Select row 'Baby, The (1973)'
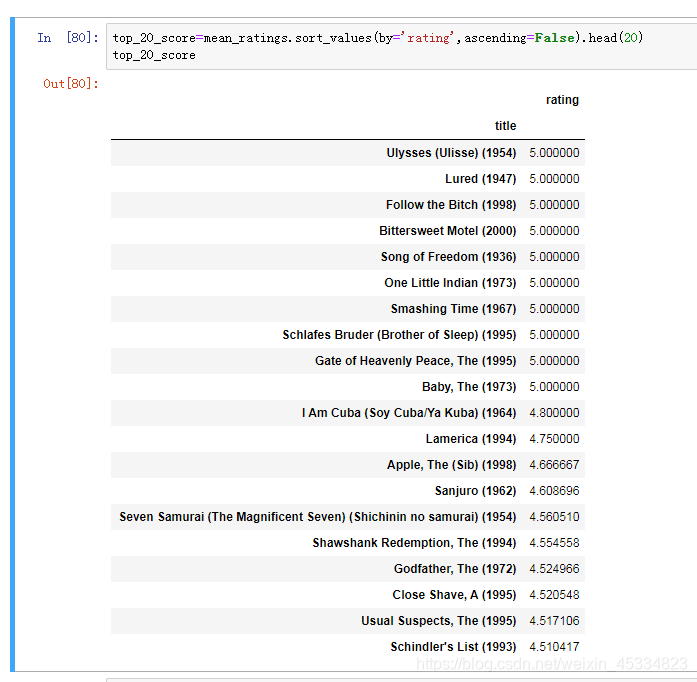 [348, 387]
